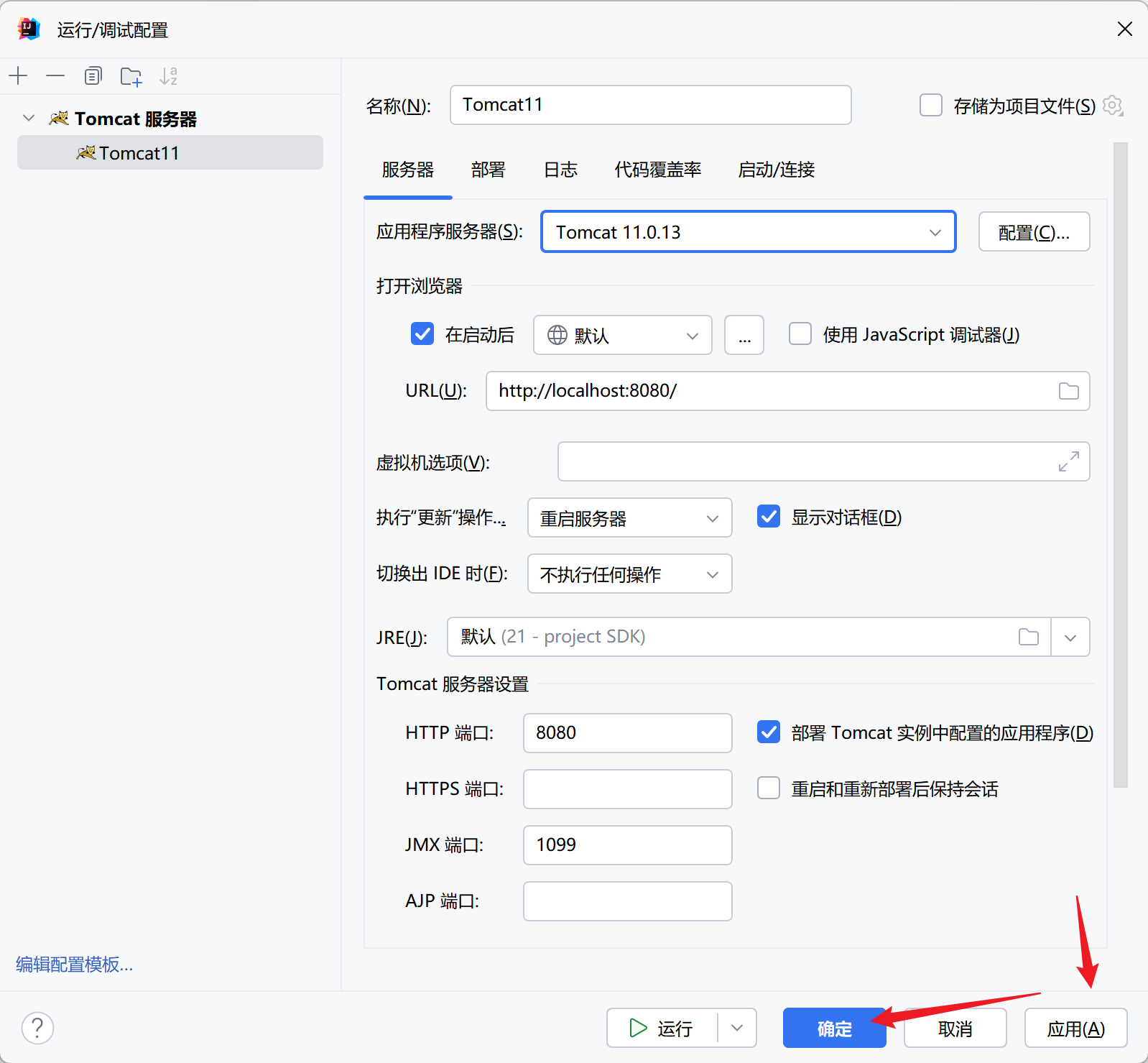Click the vertical scrollbar of settings panel
Viewport: 1148px width, 1063px height.
click(x=1121, y=464)
